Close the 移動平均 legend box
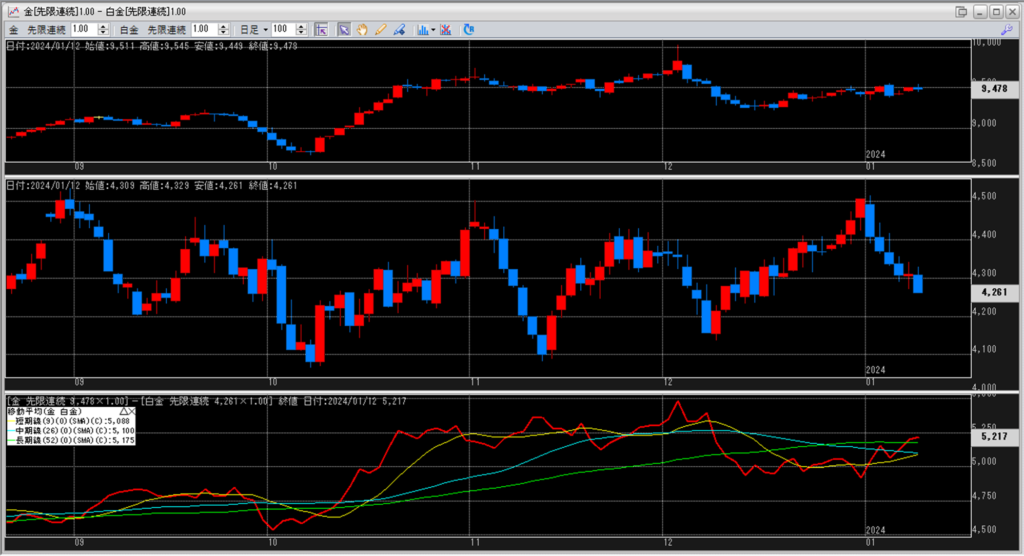 point(131,411)
